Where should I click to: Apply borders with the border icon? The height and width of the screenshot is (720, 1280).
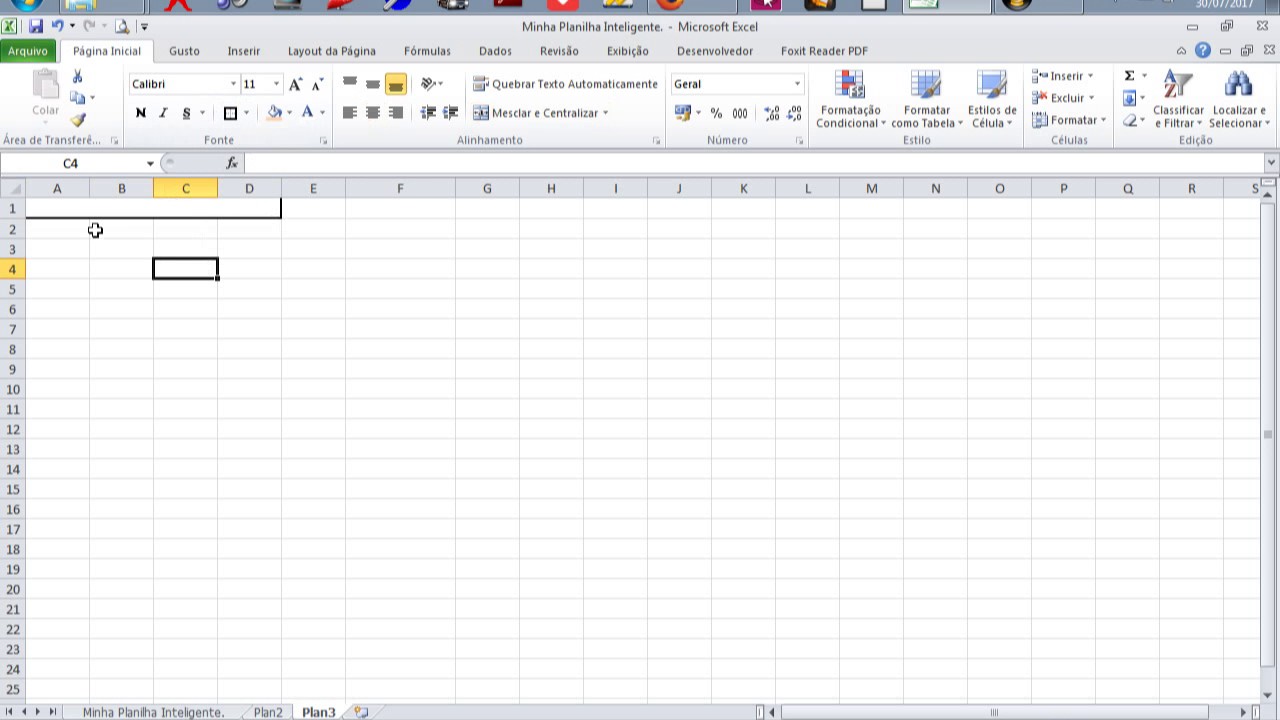tap(230, 113)
